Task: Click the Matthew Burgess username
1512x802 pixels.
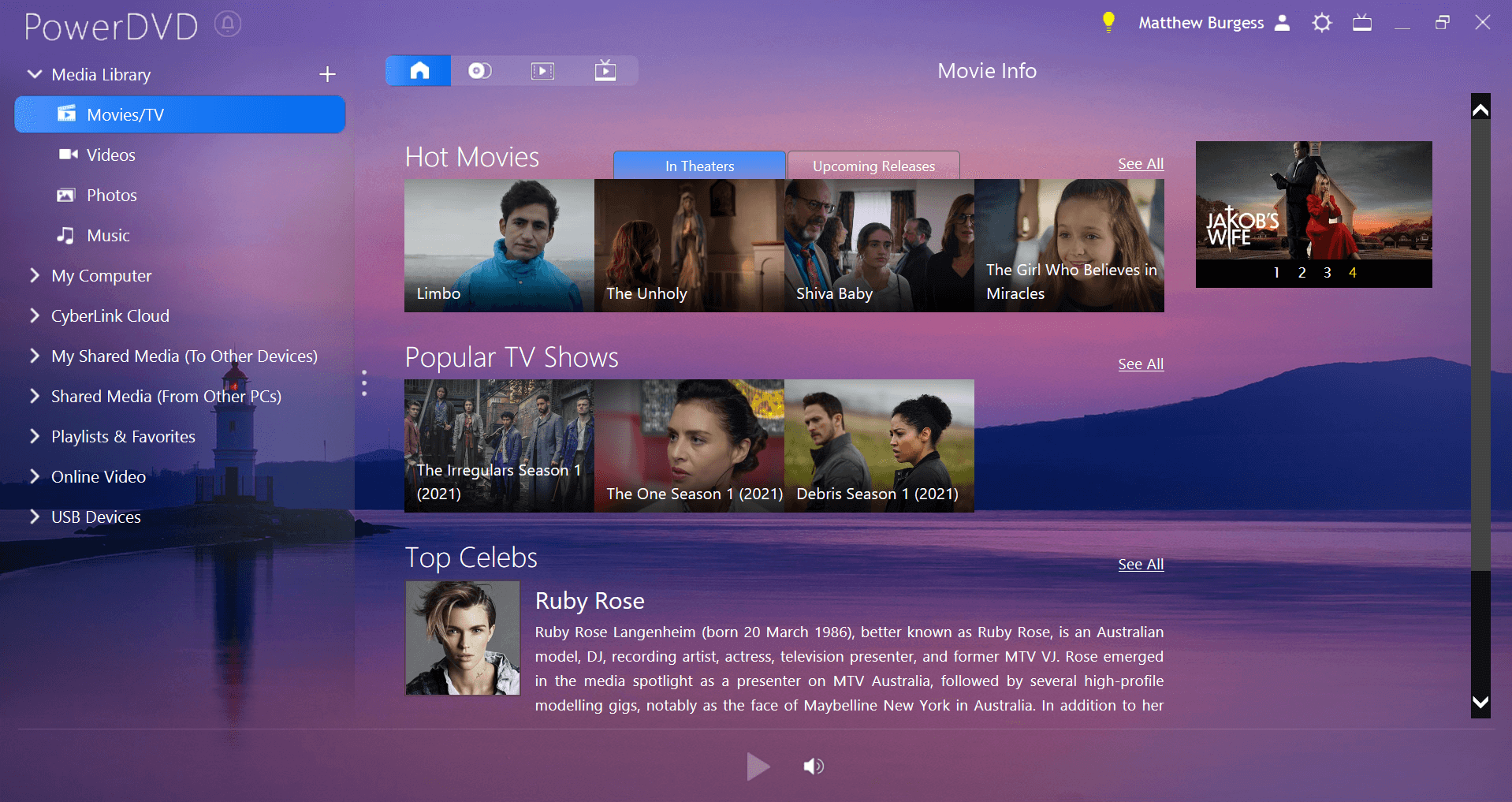Action: click(x=1201, y=23)
